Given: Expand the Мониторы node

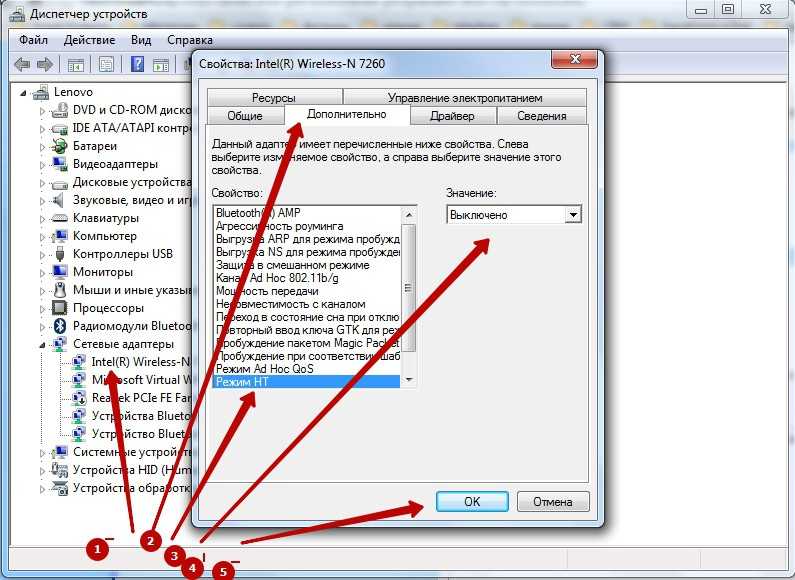Looking at the screenshot, I should click(43, 272).
